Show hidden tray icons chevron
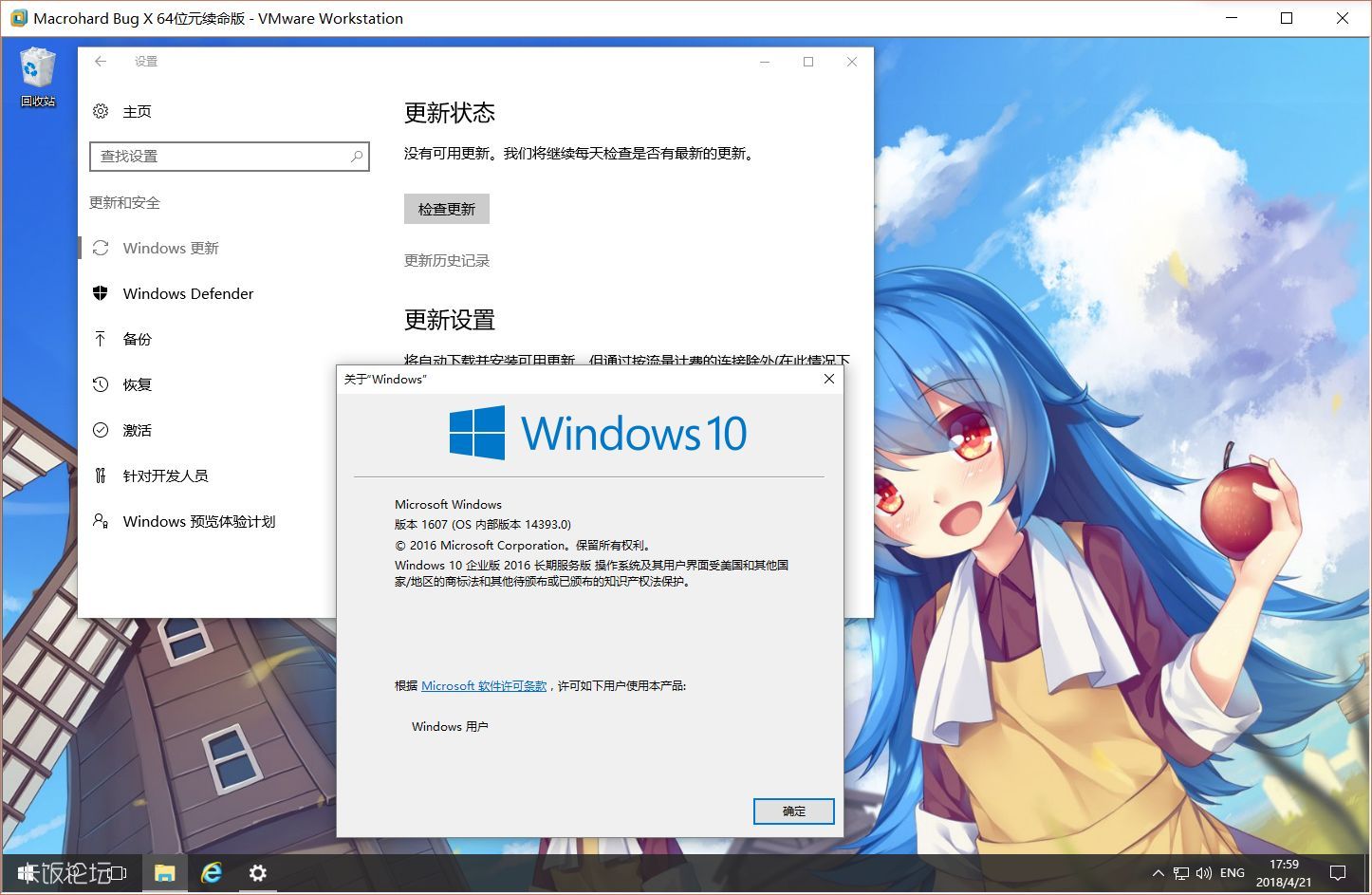Image resolution: width=1372 pixels, height=895 pixels. (x=1158, y=873)
